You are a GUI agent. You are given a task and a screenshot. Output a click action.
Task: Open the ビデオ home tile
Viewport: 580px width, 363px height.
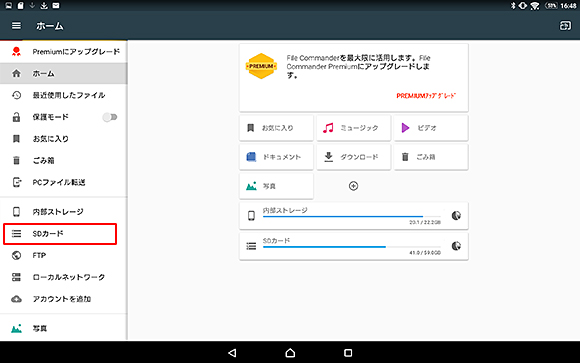431,128
